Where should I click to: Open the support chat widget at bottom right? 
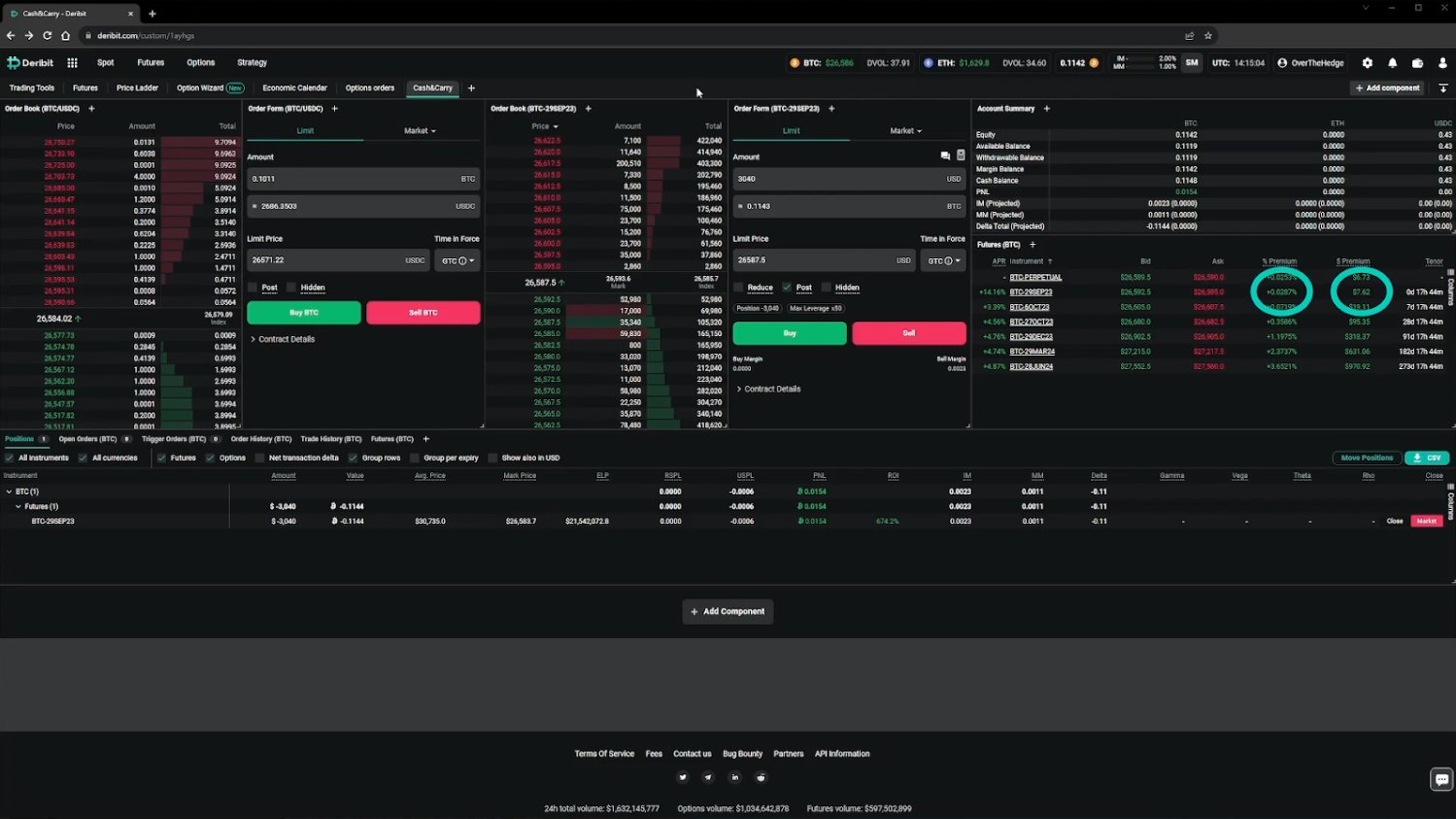click(1441, 779)
